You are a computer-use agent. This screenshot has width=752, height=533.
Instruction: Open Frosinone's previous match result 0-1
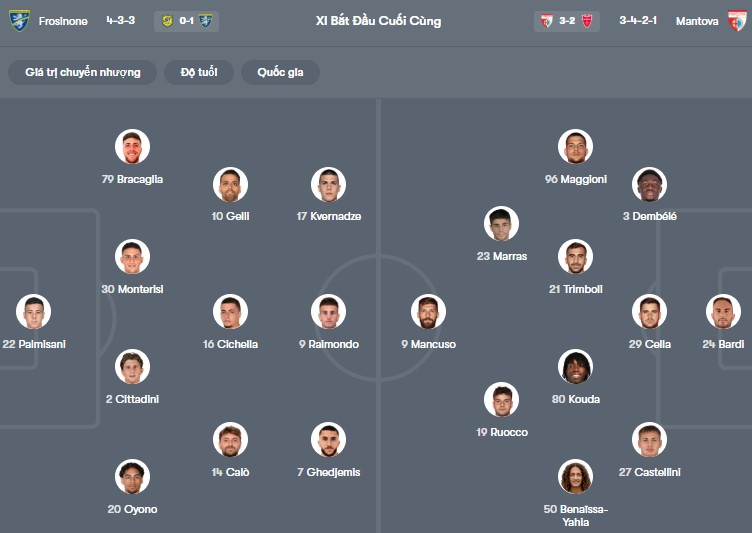[x=187, y=21]
